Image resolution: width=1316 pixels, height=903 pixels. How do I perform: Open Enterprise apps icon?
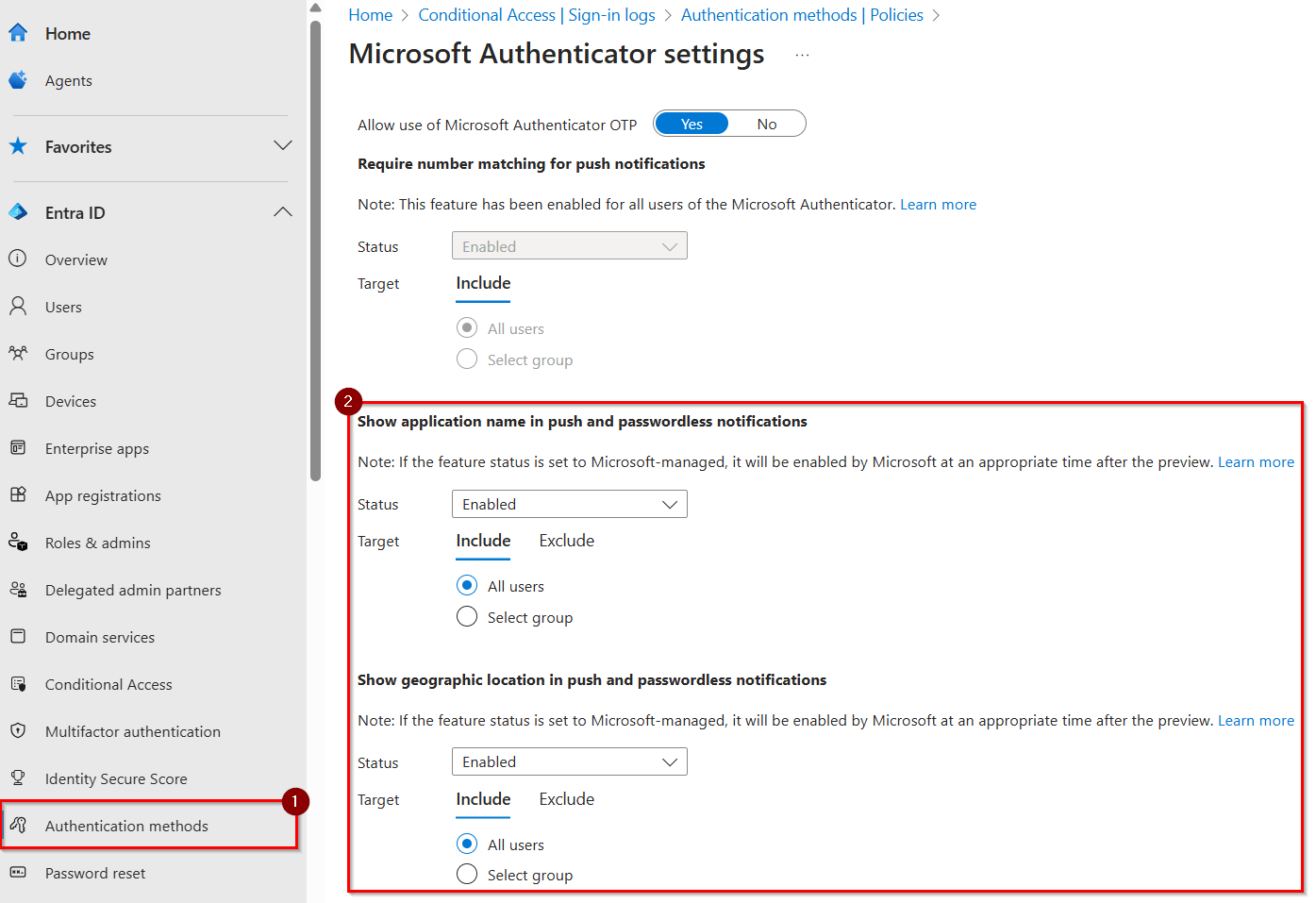click(18, 447)
